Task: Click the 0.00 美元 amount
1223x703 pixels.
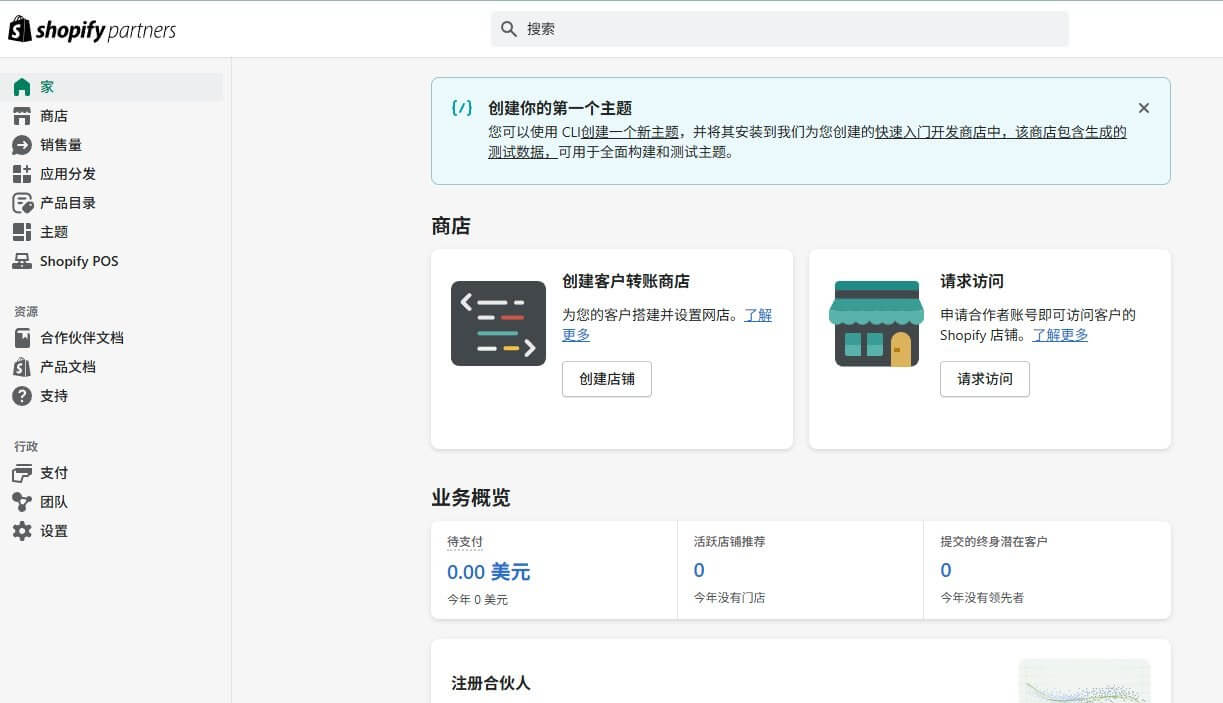Action: pos(489,572)
